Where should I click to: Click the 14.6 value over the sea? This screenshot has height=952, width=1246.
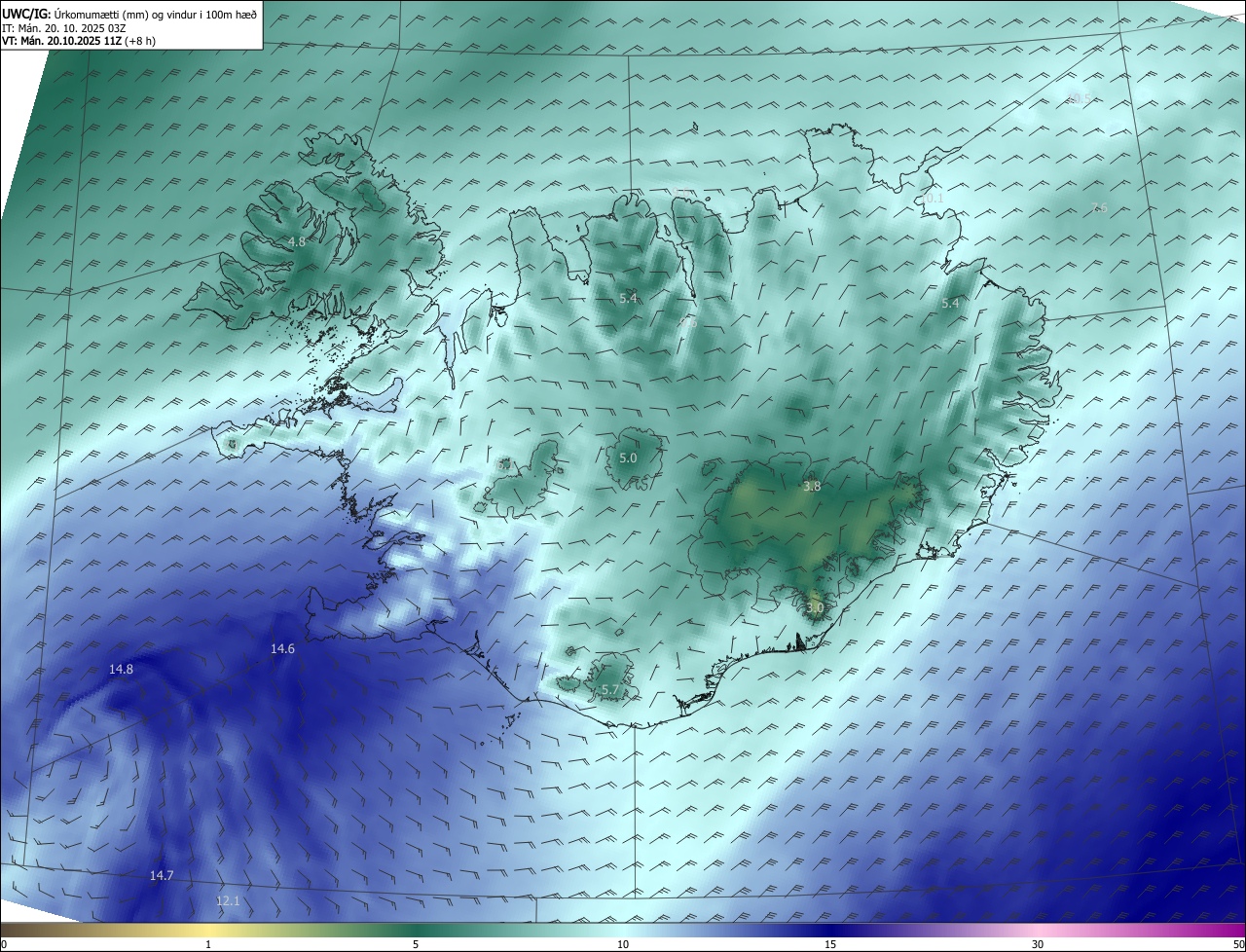pyautogui.click(x=282, y=648)
